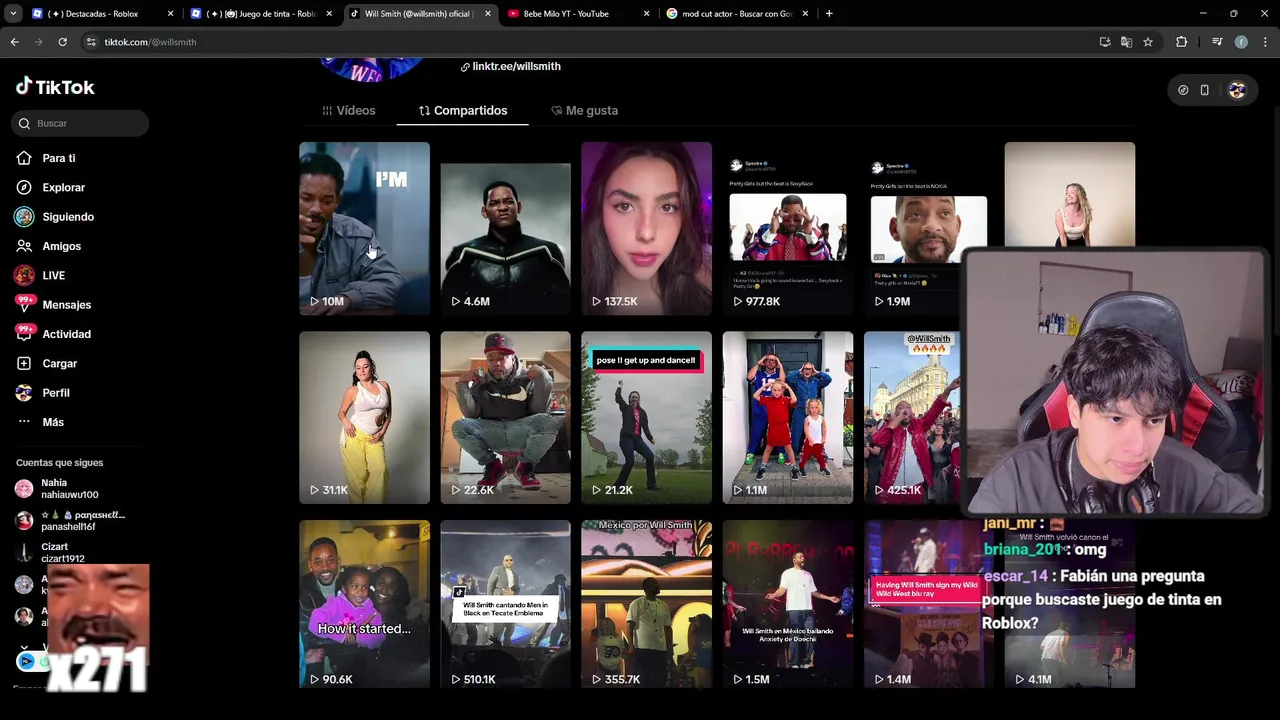Open a new browser tab
Image resolution: width=1280 pixels, height=720 pixels.
[829, 14]
